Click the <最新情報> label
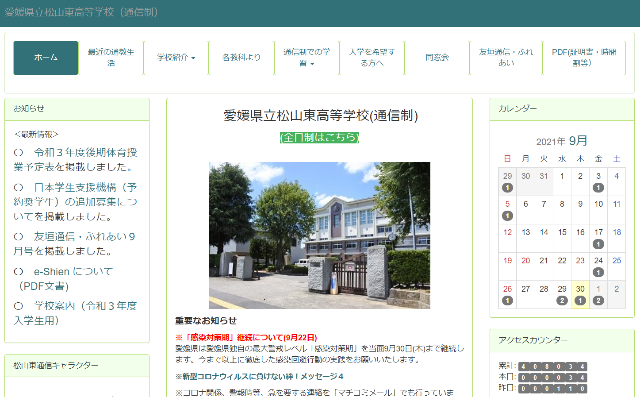Screen dimensions: 640x397 click(x=36, y=134)
